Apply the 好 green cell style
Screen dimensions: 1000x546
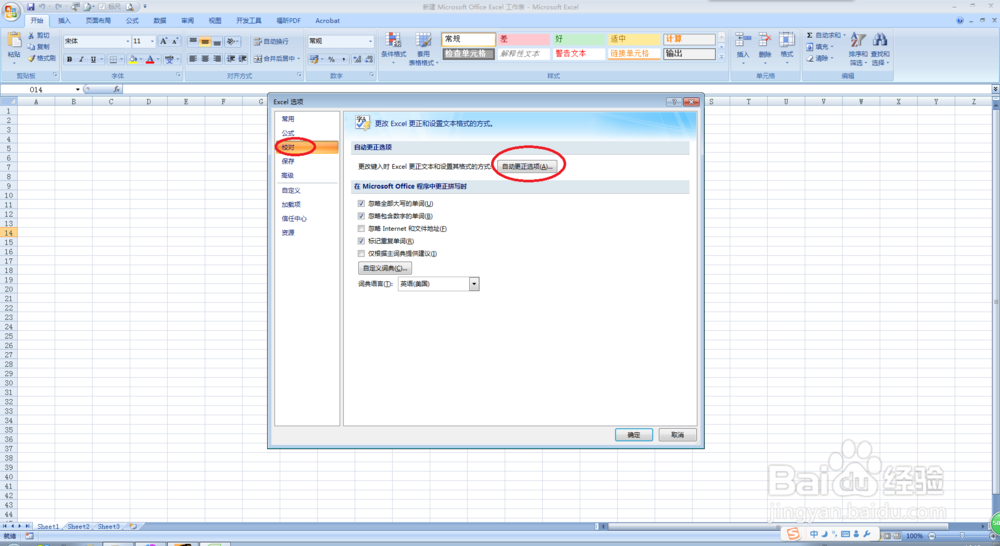click(x=577, y=39)
